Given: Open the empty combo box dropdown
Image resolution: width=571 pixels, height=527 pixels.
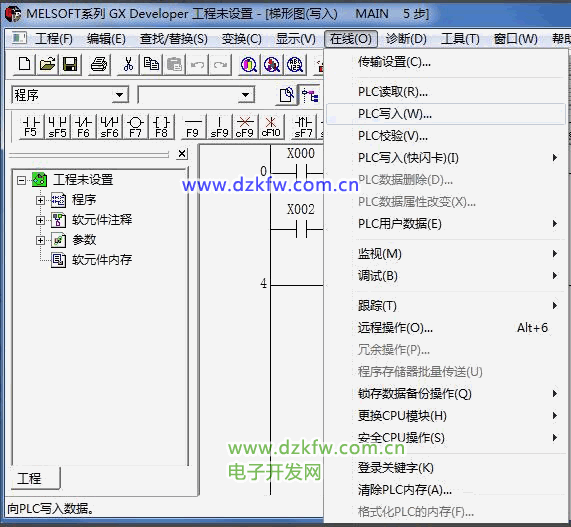Looking at the screenshot, I should [246, 95].
